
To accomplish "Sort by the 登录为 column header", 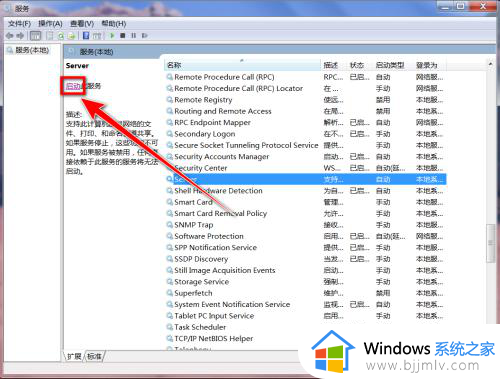I will pos(430,65).
